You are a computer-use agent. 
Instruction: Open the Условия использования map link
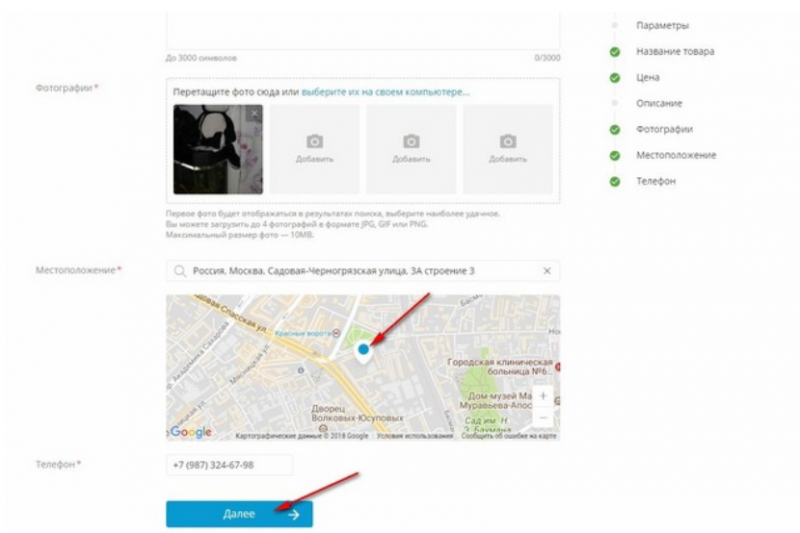point(415,436)
